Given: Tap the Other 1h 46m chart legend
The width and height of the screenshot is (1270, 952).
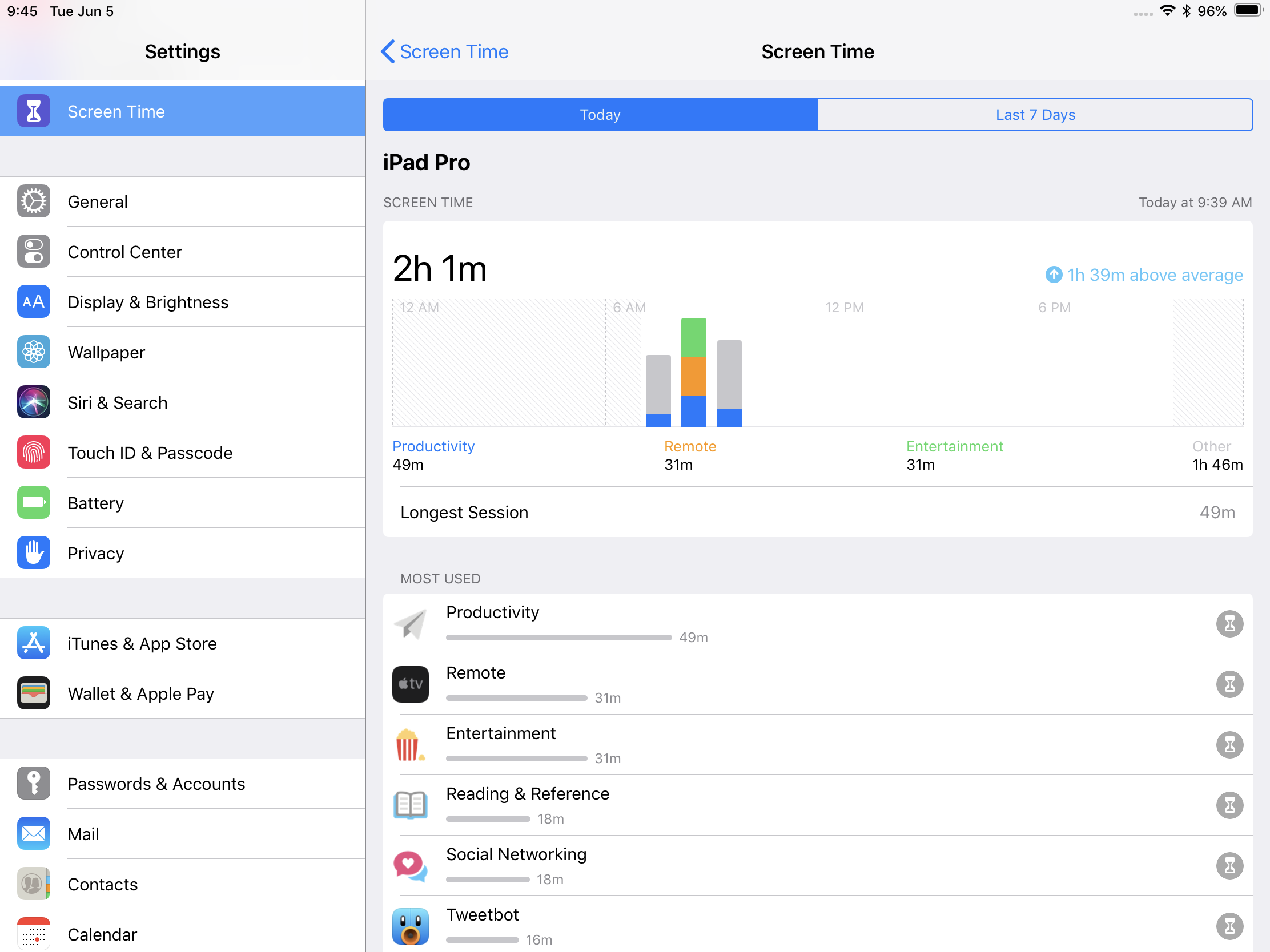Looking at the screenshot, I should (x=1218, y=455).
